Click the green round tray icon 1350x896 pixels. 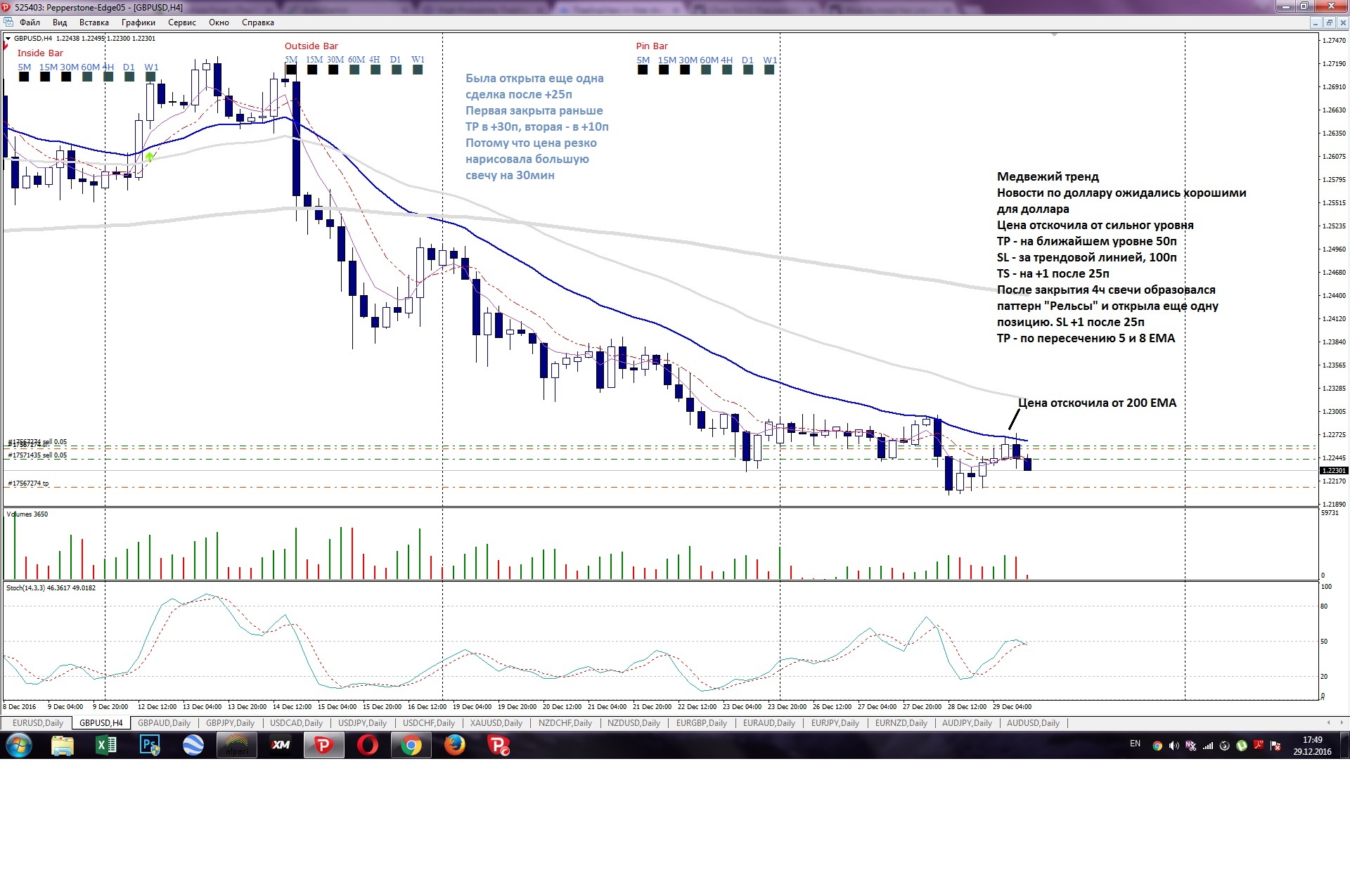1242,746
